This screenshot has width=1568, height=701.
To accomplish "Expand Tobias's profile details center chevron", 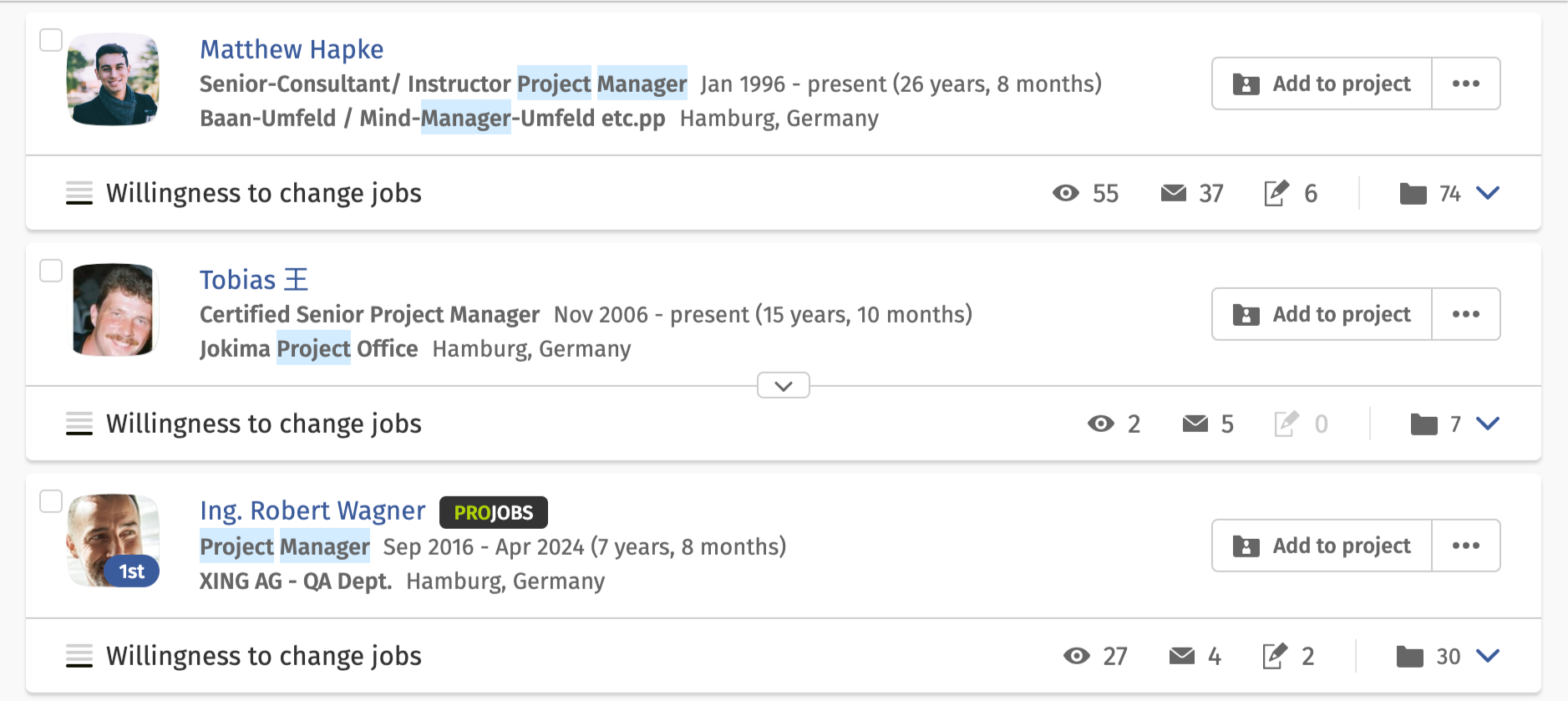I will (784, 386).
